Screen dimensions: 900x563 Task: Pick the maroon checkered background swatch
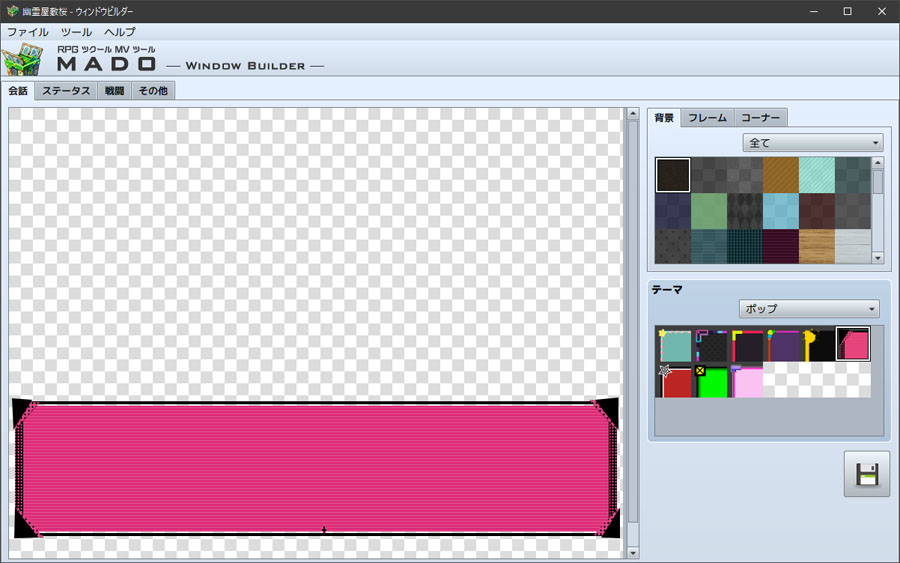(817, 211)
